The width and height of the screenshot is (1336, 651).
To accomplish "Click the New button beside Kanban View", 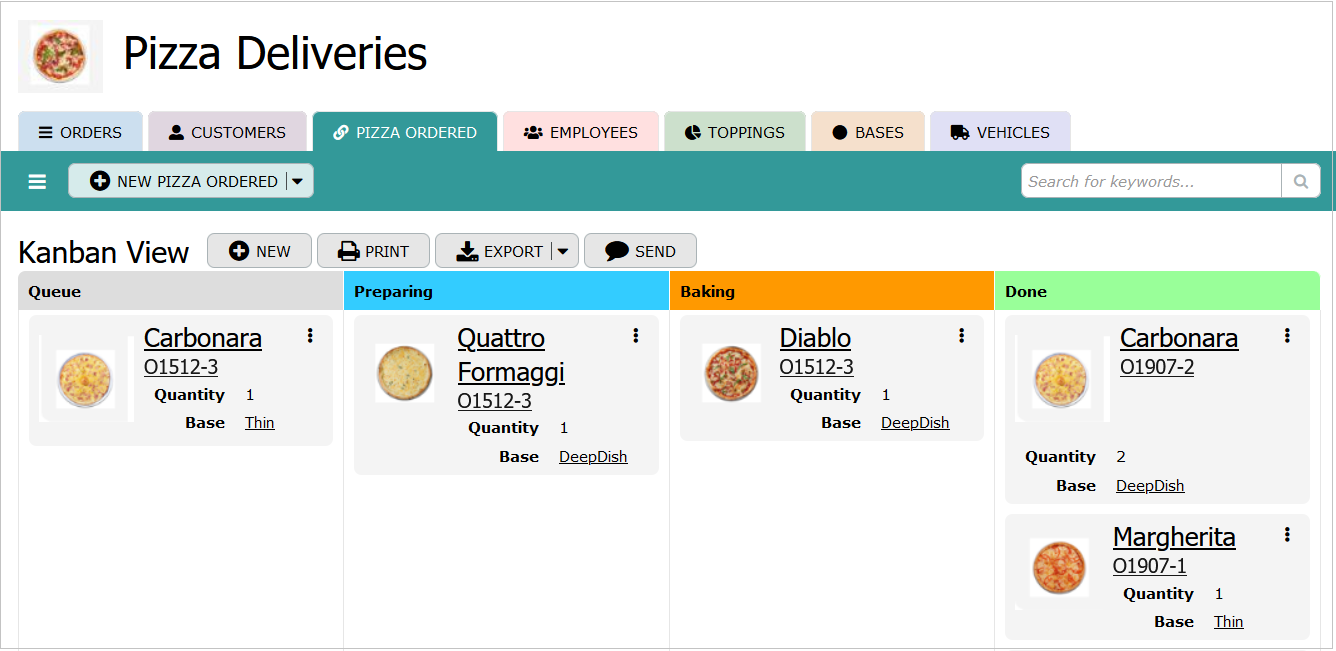I will point(260,251).
